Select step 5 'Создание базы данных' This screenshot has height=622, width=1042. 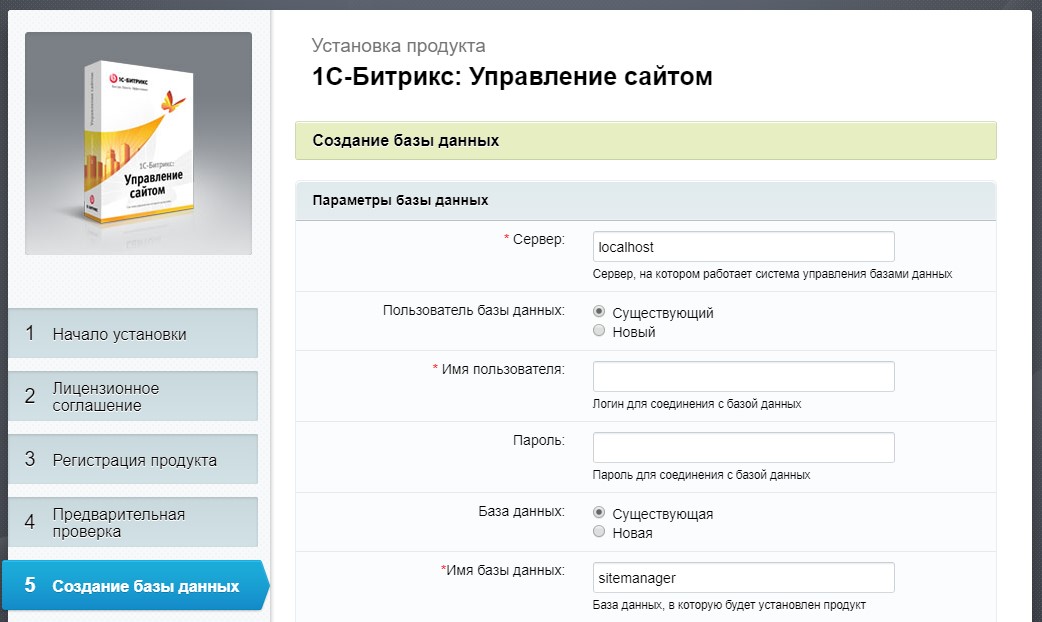[x=135, y=585]
